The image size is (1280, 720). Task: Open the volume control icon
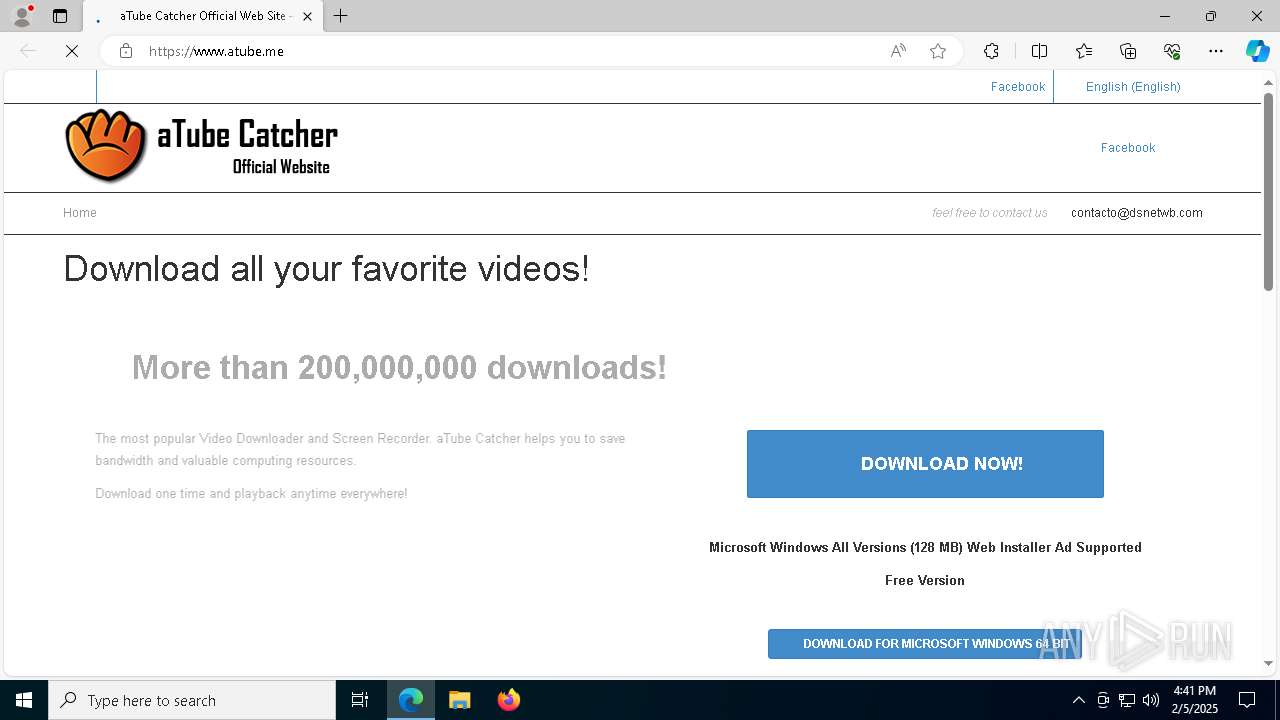[1151, 700]
